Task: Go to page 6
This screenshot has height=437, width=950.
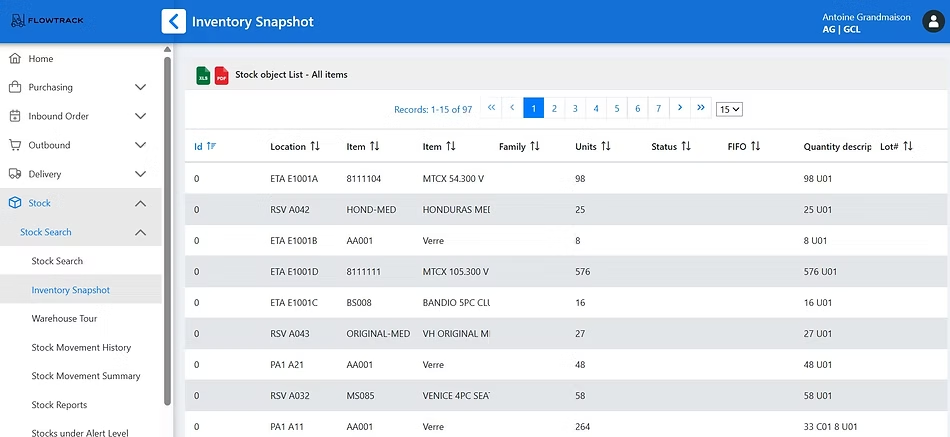Action: (638, 108)
